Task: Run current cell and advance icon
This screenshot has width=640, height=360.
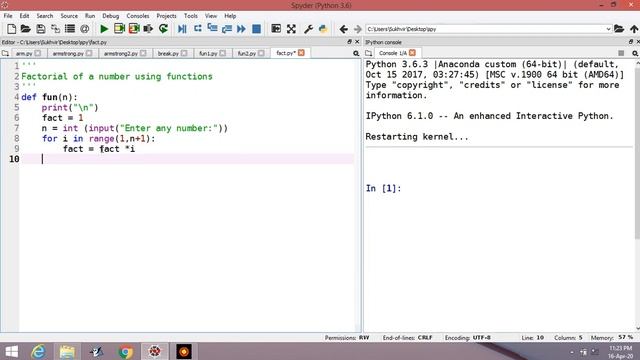Action: coord(134,29)
